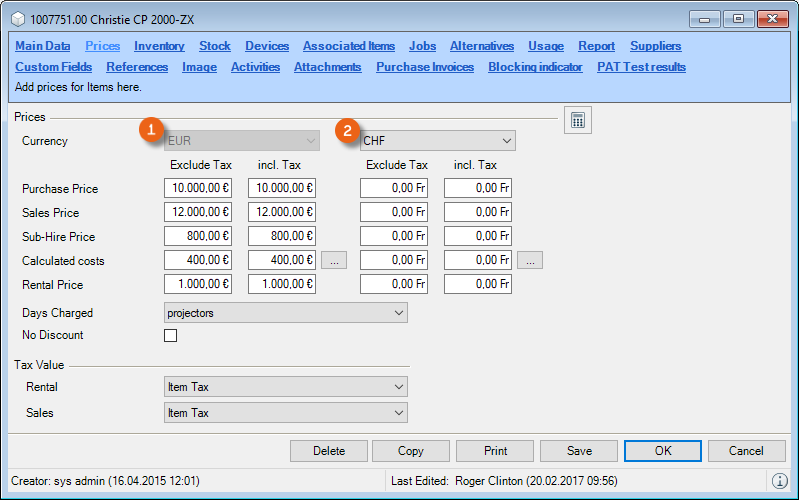Open the Rental tax value dropdown
Image resolution: width=799 pixels, height=500 pixels.
click(x=285, y=387)
